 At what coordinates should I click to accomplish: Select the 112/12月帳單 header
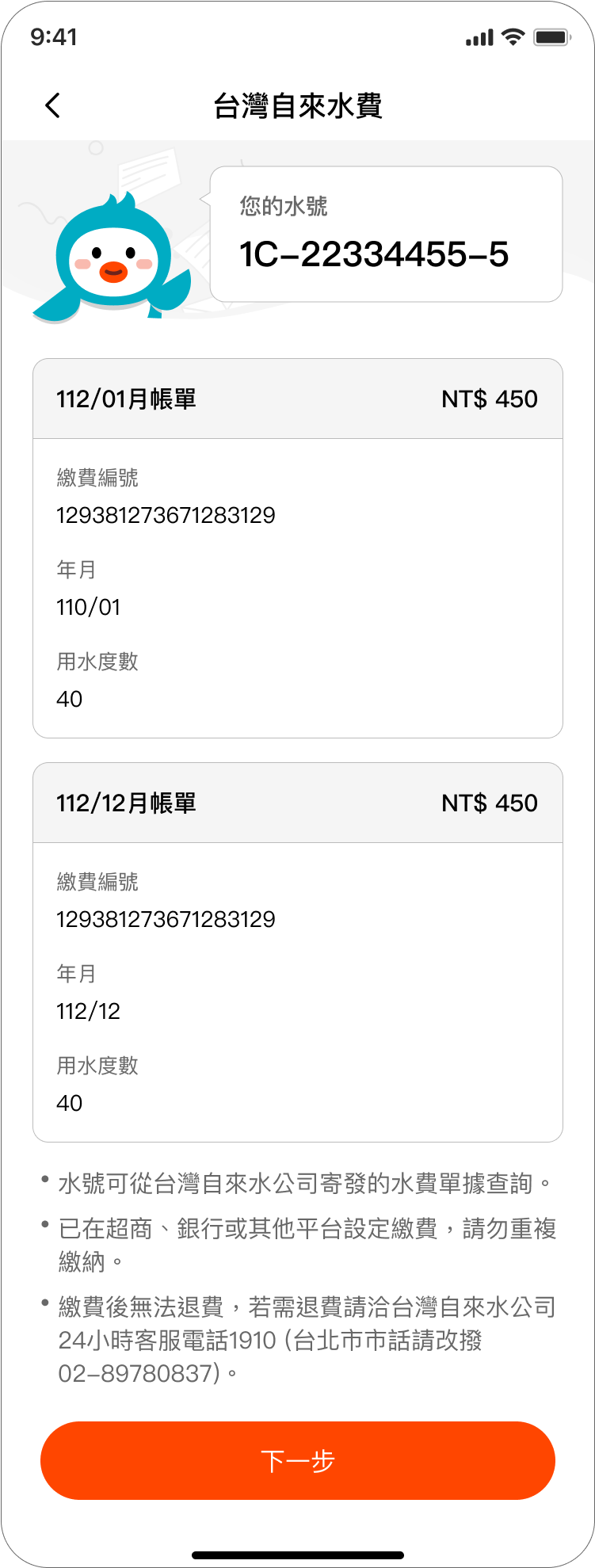[x=298, y=803]
